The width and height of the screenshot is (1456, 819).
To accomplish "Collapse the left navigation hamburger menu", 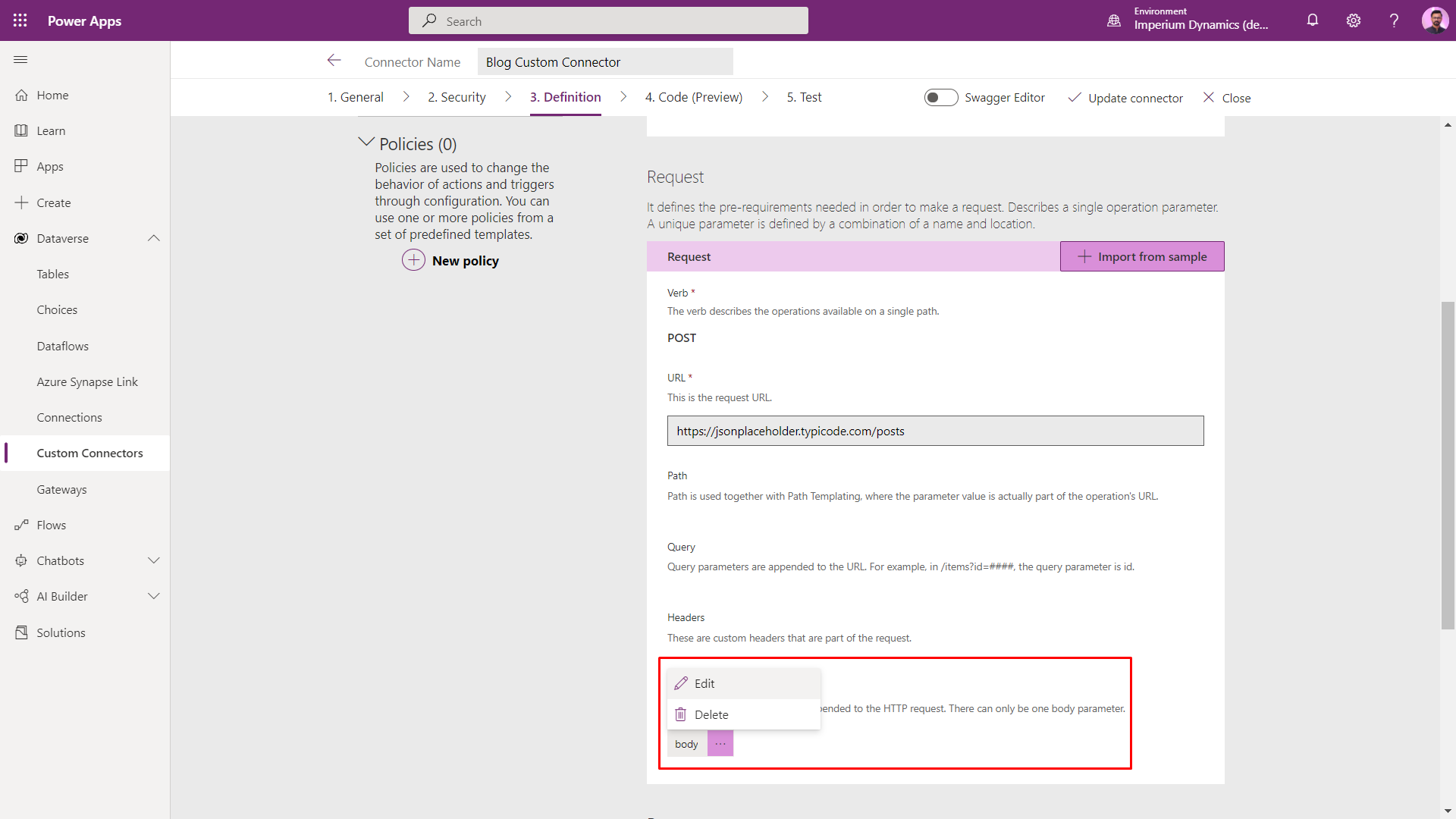I will 20,60.
